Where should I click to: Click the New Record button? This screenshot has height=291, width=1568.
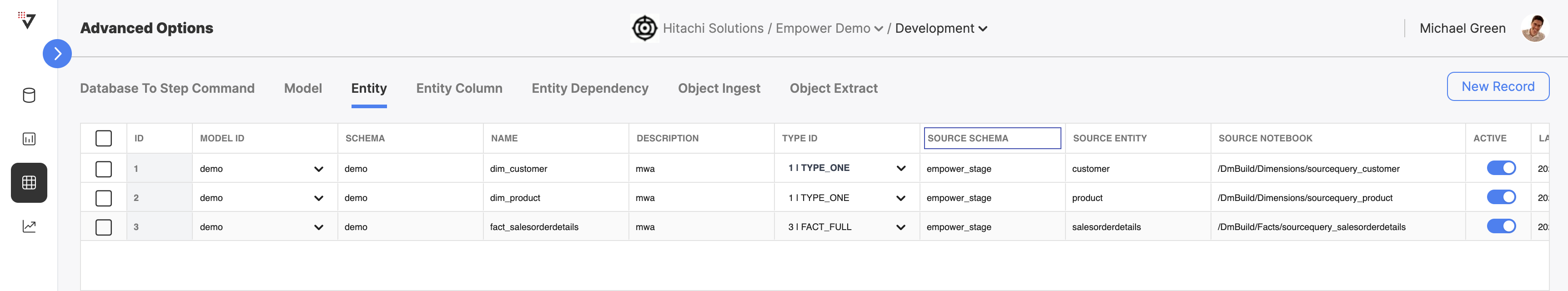click(1498, 86)
